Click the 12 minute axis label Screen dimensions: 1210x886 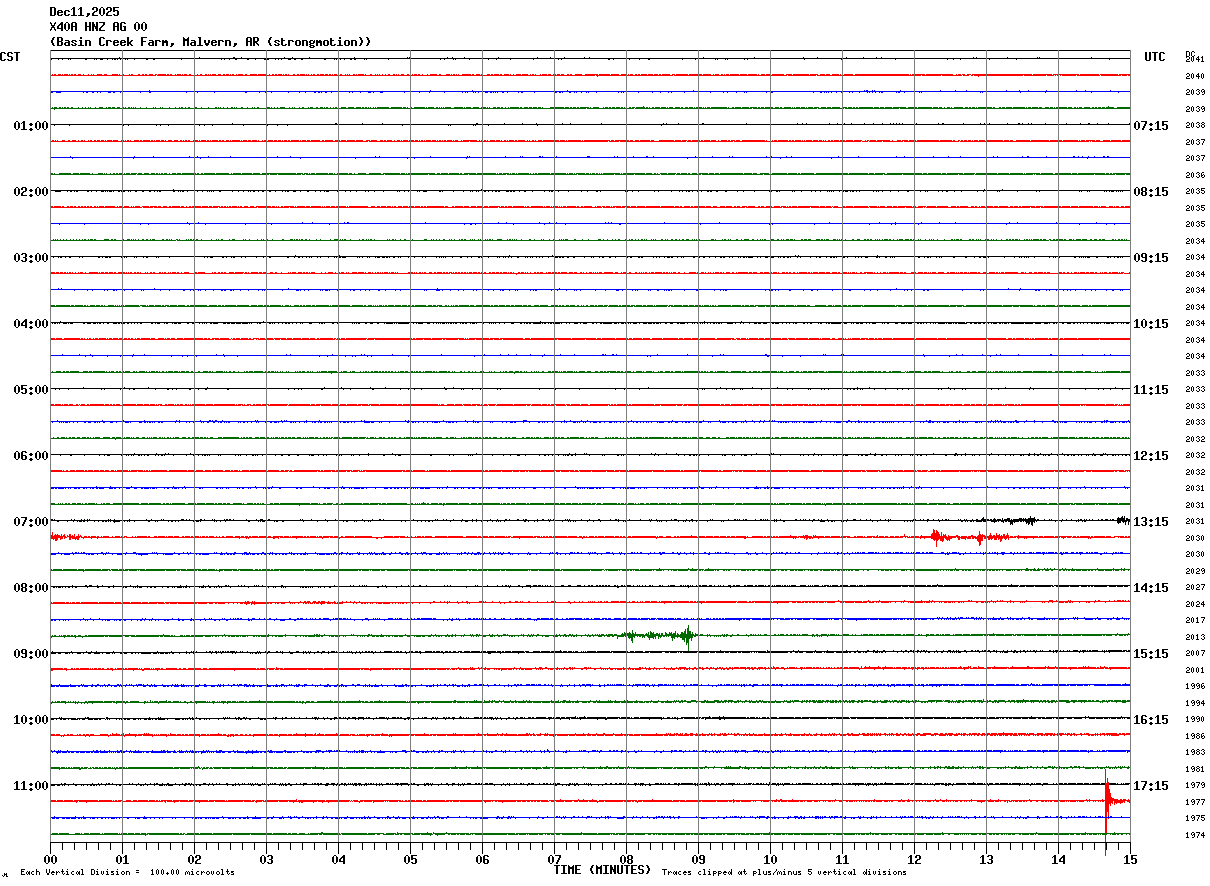914,859
